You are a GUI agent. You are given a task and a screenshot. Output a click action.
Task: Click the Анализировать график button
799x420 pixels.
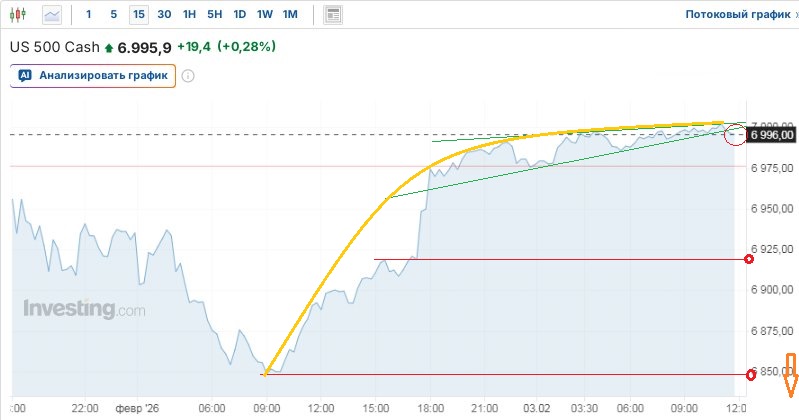coord(94,75)
